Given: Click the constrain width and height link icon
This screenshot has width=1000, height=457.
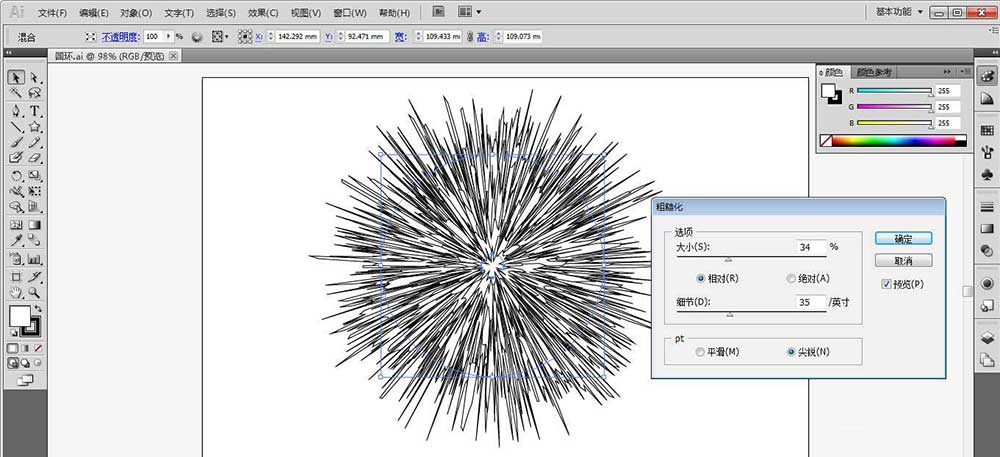Looking at the screenshot, I should tap(469, 37).
